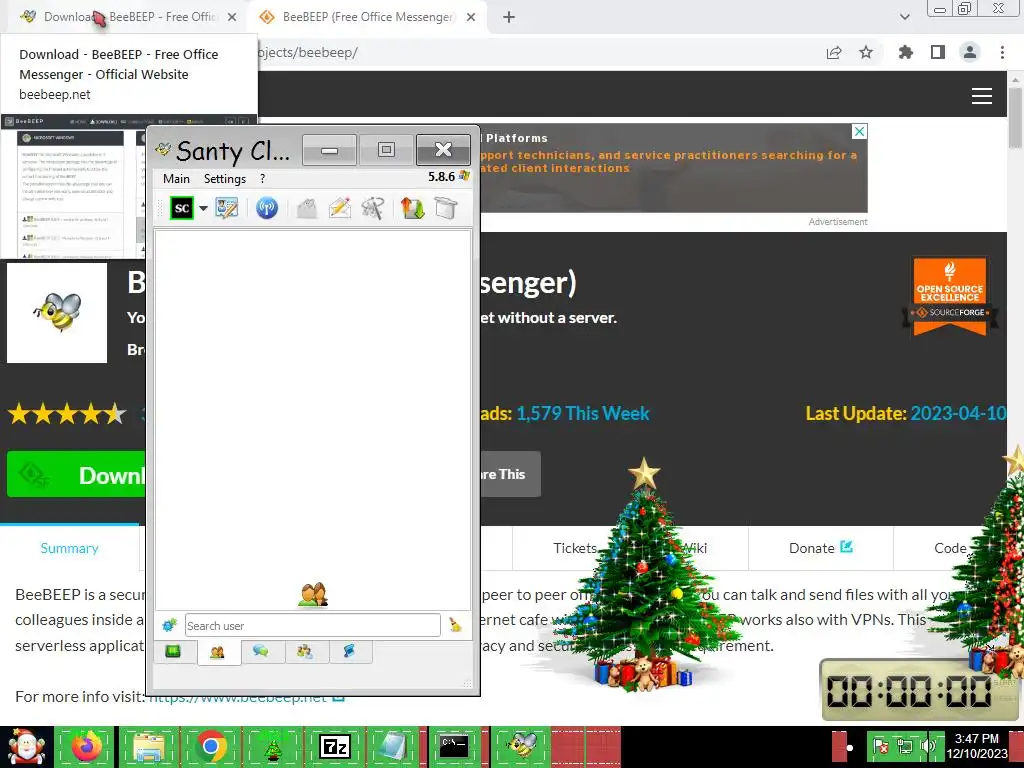The height and width of the screenshot is (768, 1024).
Task: Close the BeeBEEP Free Office Messenger tab
Action: pyautogui.click(x=471, y=17)
